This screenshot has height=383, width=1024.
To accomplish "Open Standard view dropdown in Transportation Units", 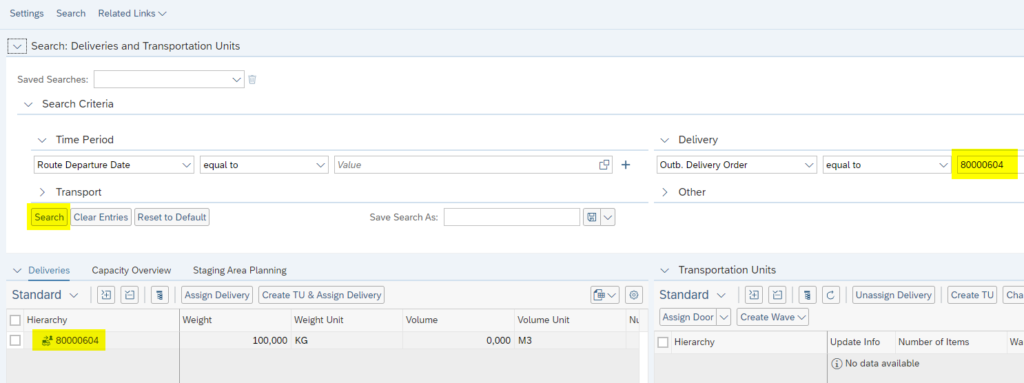I will point(721,295).
